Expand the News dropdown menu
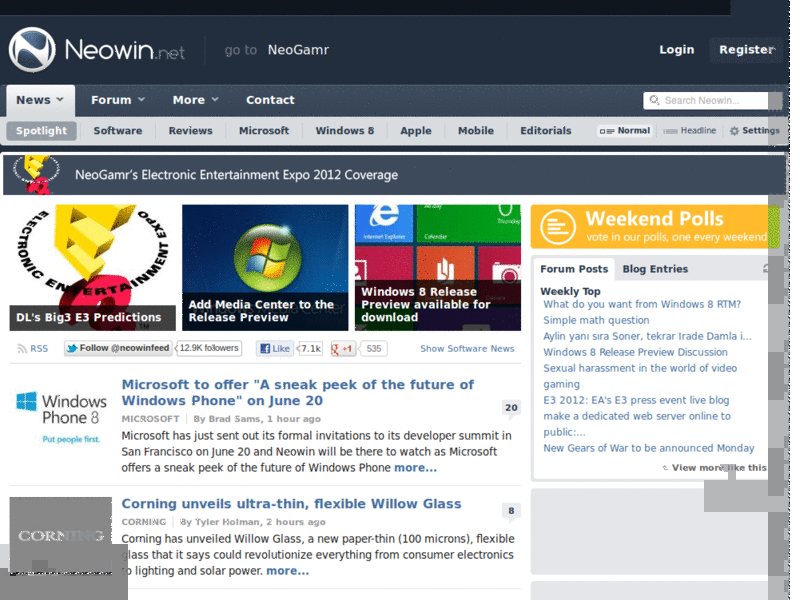This screenshot has width=800, height=600. coord(40,100)
